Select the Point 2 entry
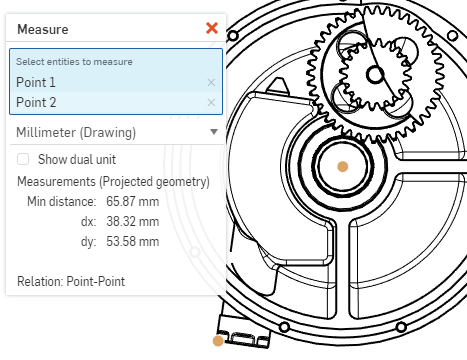 click(116, 102)
